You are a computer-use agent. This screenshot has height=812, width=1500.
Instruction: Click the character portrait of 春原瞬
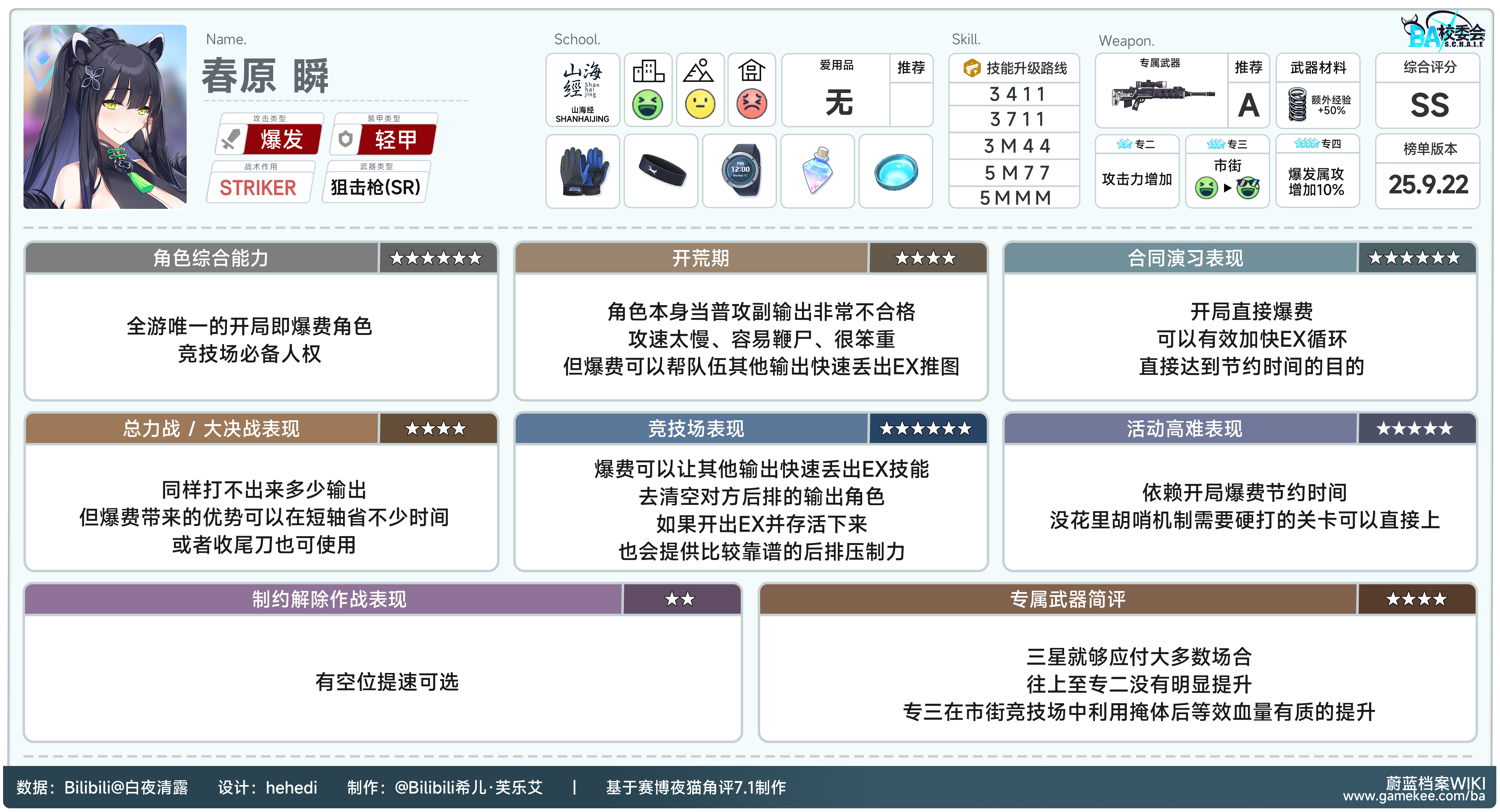(x=105, y=116)
